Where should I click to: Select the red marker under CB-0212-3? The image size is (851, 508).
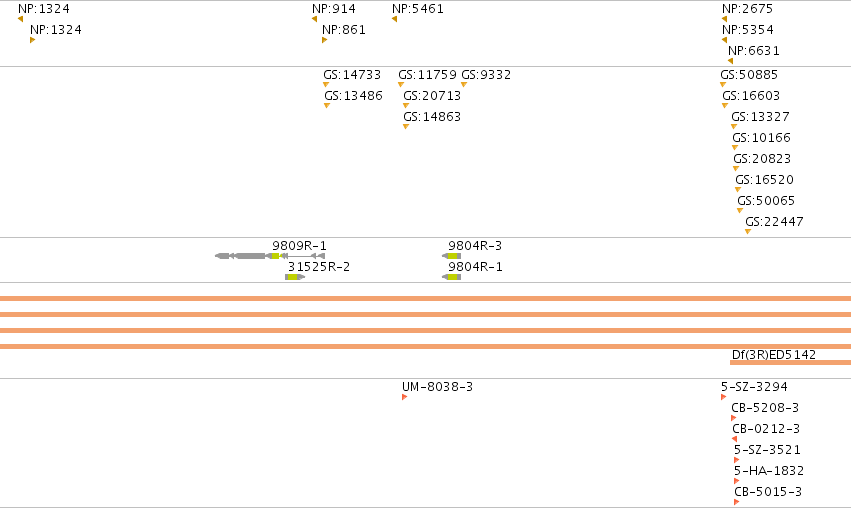pyautogui.click(x=734, y=439)
